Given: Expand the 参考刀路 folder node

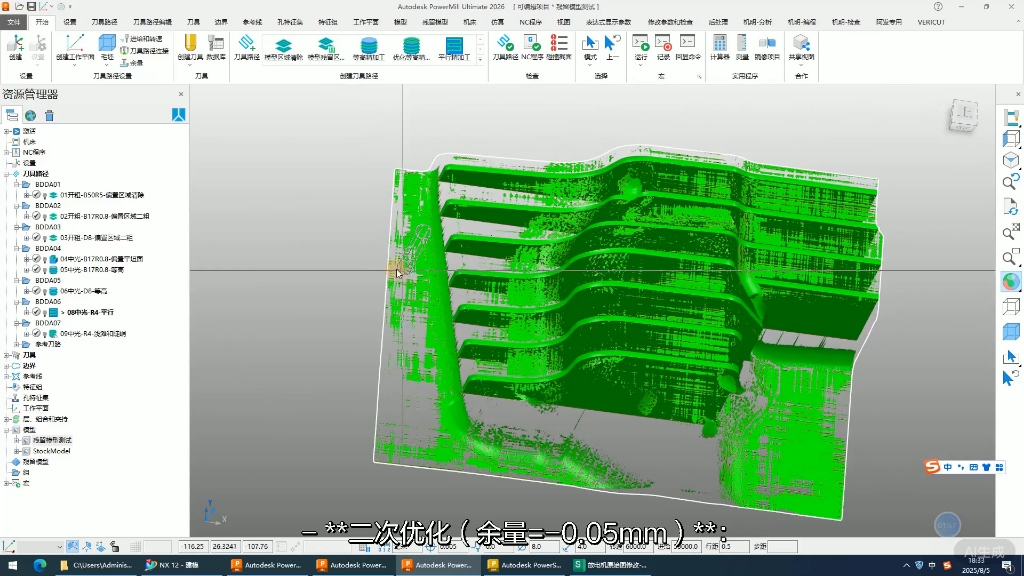Looking at the screenshot, I should [x=17, y=344].
